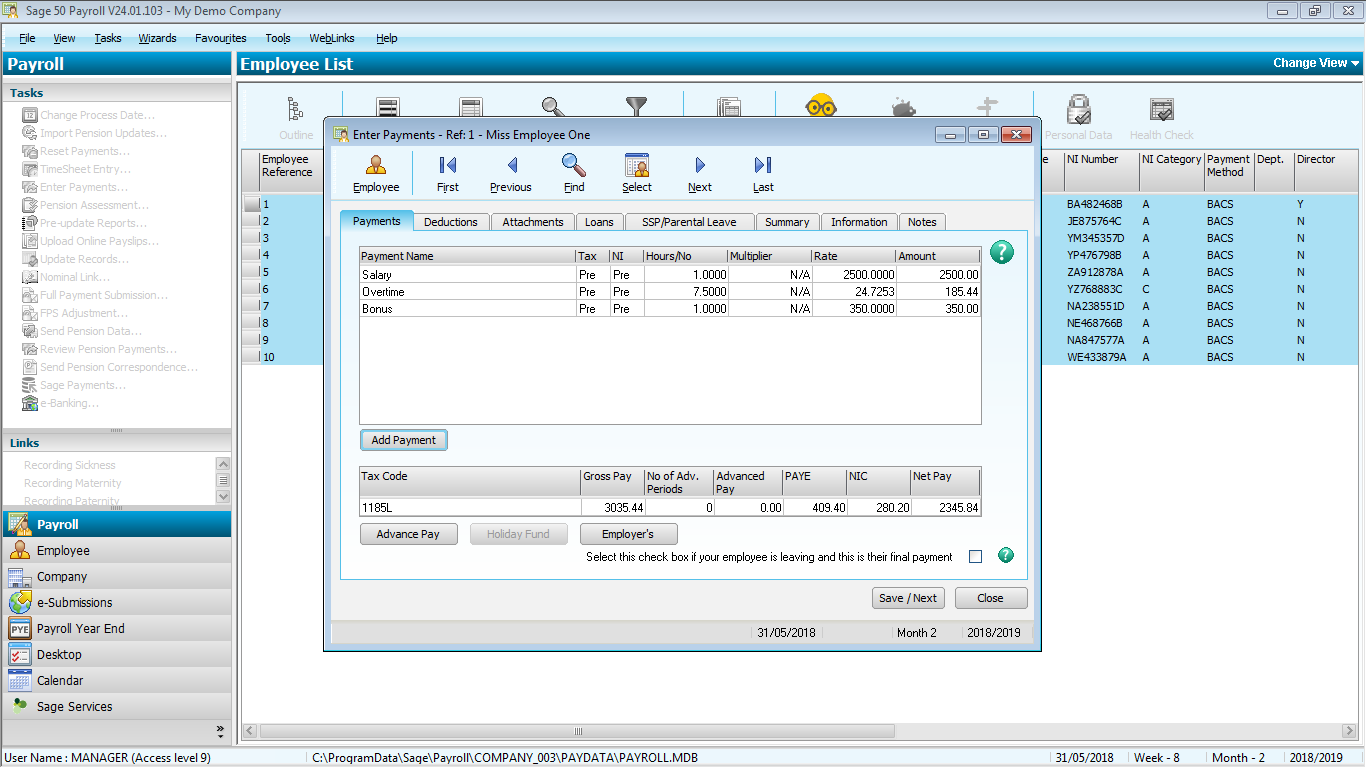Click the Add Payment button
The width and height of the screenshot is (1366, 768).
(403, 440)
